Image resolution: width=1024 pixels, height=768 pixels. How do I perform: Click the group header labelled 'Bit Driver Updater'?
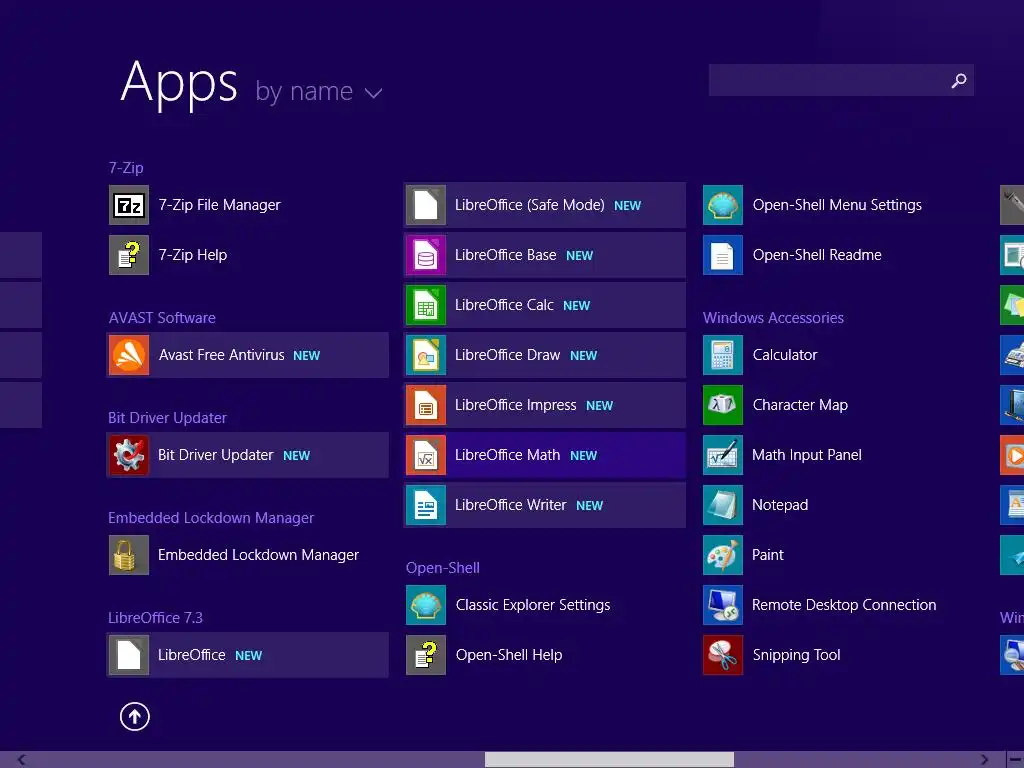coord(167,418)
